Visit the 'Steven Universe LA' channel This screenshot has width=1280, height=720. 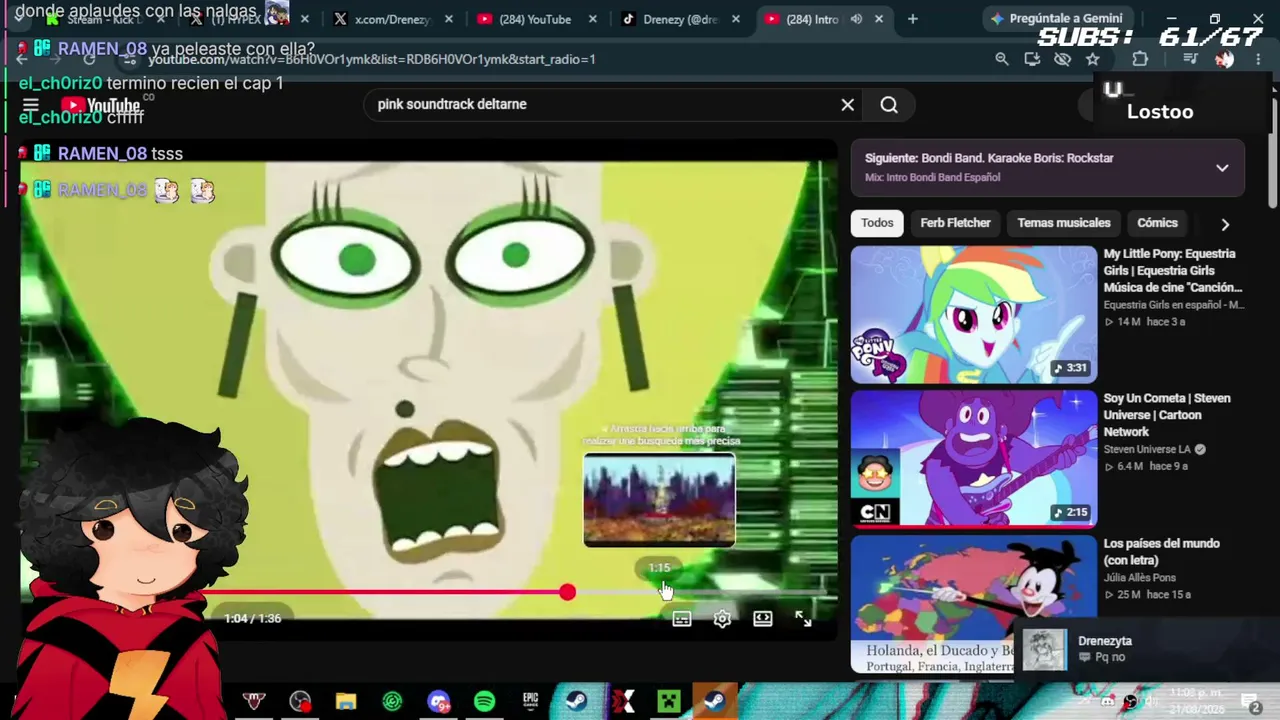(x=1148, y=449)
